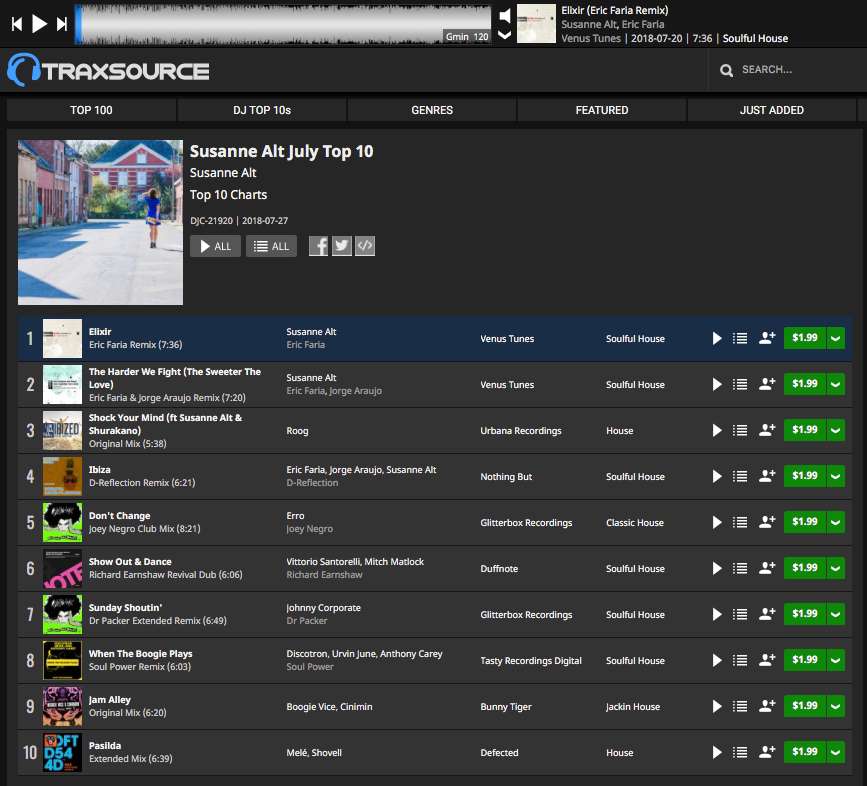Viewport: 867px width, 786px height.
Task: Expand purchase options for Sunday Shoutin'
Action: [835, 614]
